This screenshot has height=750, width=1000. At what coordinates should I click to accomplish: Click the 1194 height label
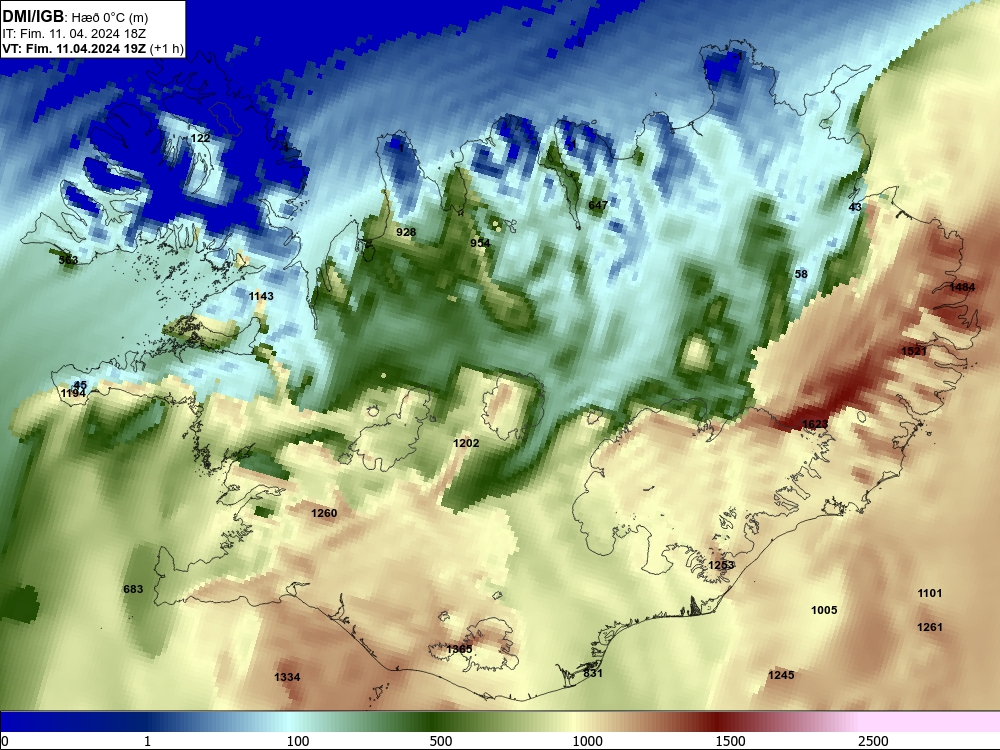point(73,393)
